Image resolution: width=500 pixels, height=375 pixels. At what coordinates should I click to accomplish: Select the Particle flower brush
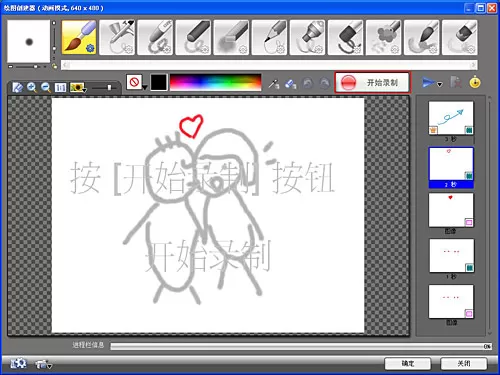(383, 37)
